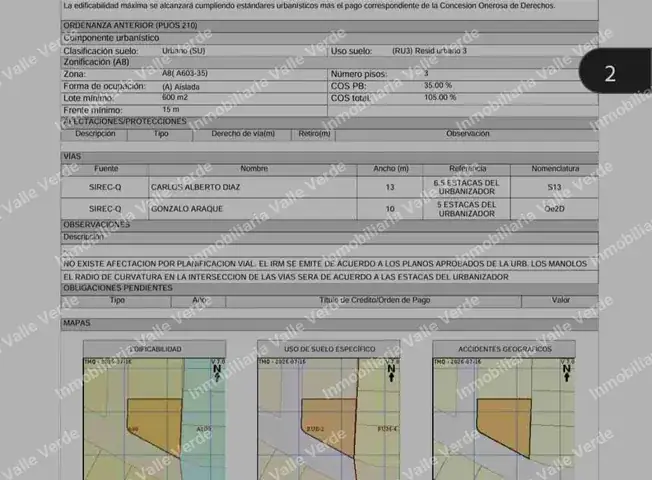Click the north arrow in ACCIDENTES GEOGRAFICOS map
The width and height of the screenshot is (652, 480).
tap(566, 373)
